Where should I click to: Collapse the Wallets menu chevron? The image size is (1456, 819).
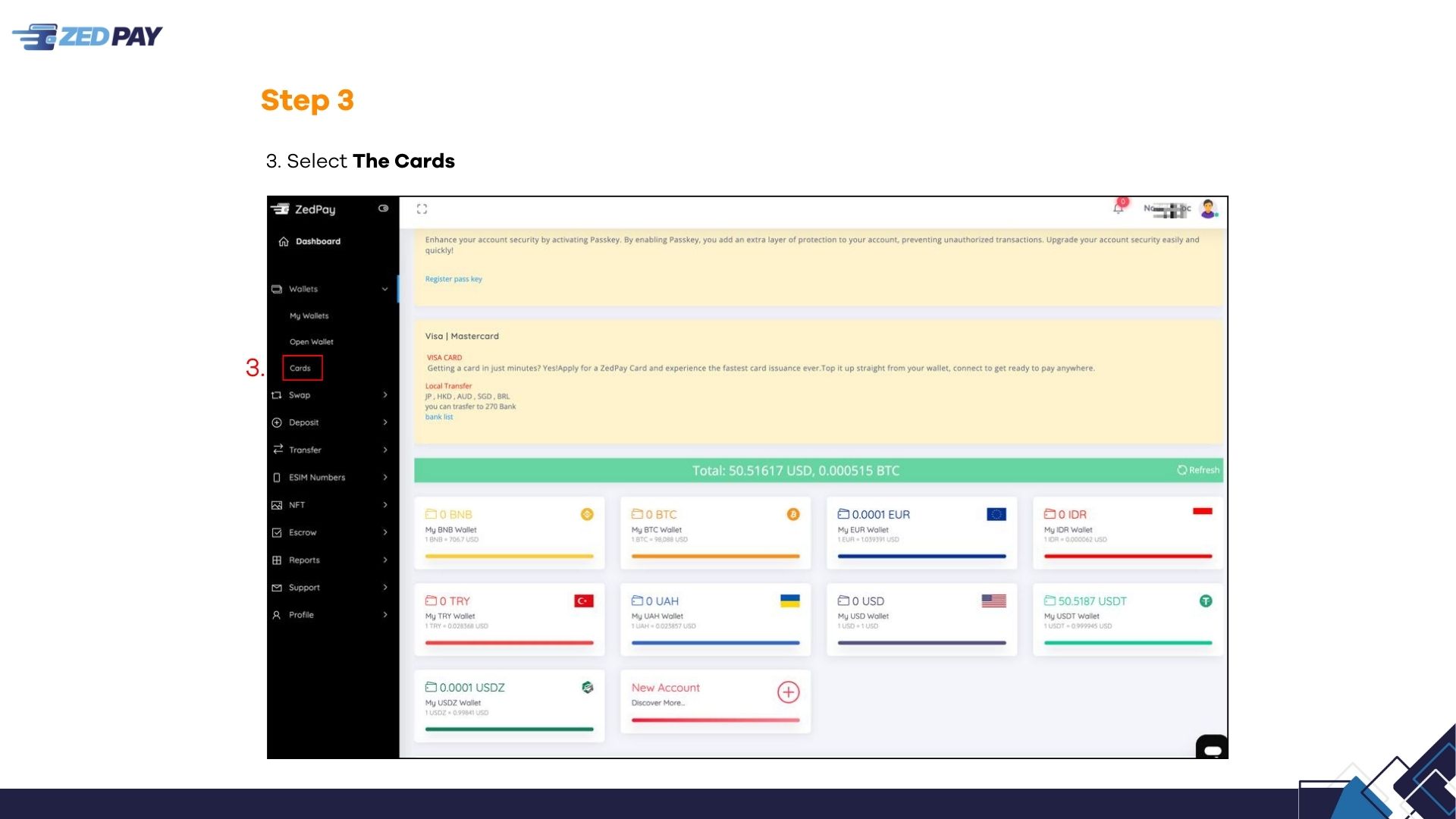pyautogui.click(x=385, y=289)
